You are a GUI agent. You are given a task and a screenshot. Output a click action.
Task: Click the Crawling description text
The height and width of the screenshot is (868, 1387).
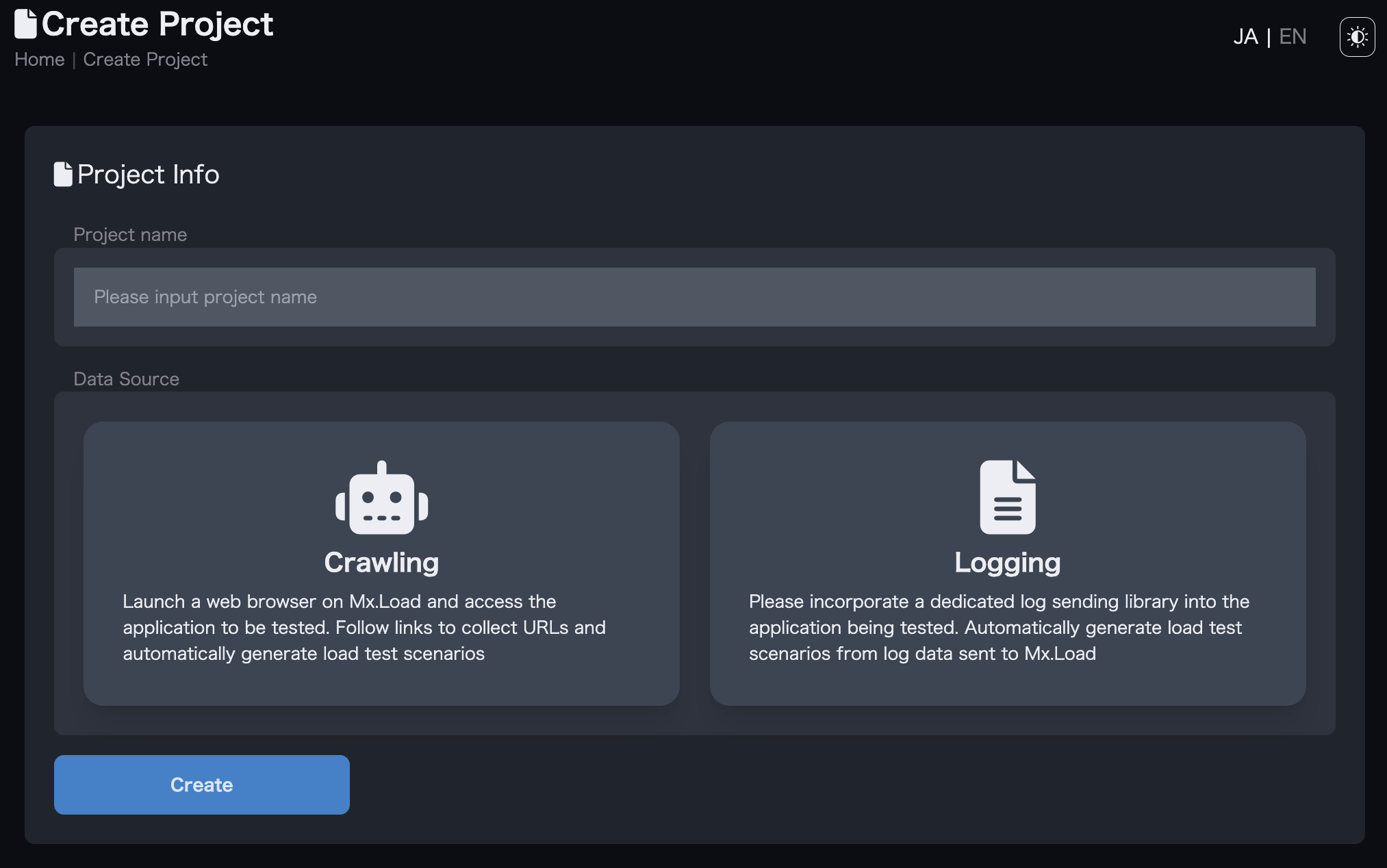(x=364, y=627)
